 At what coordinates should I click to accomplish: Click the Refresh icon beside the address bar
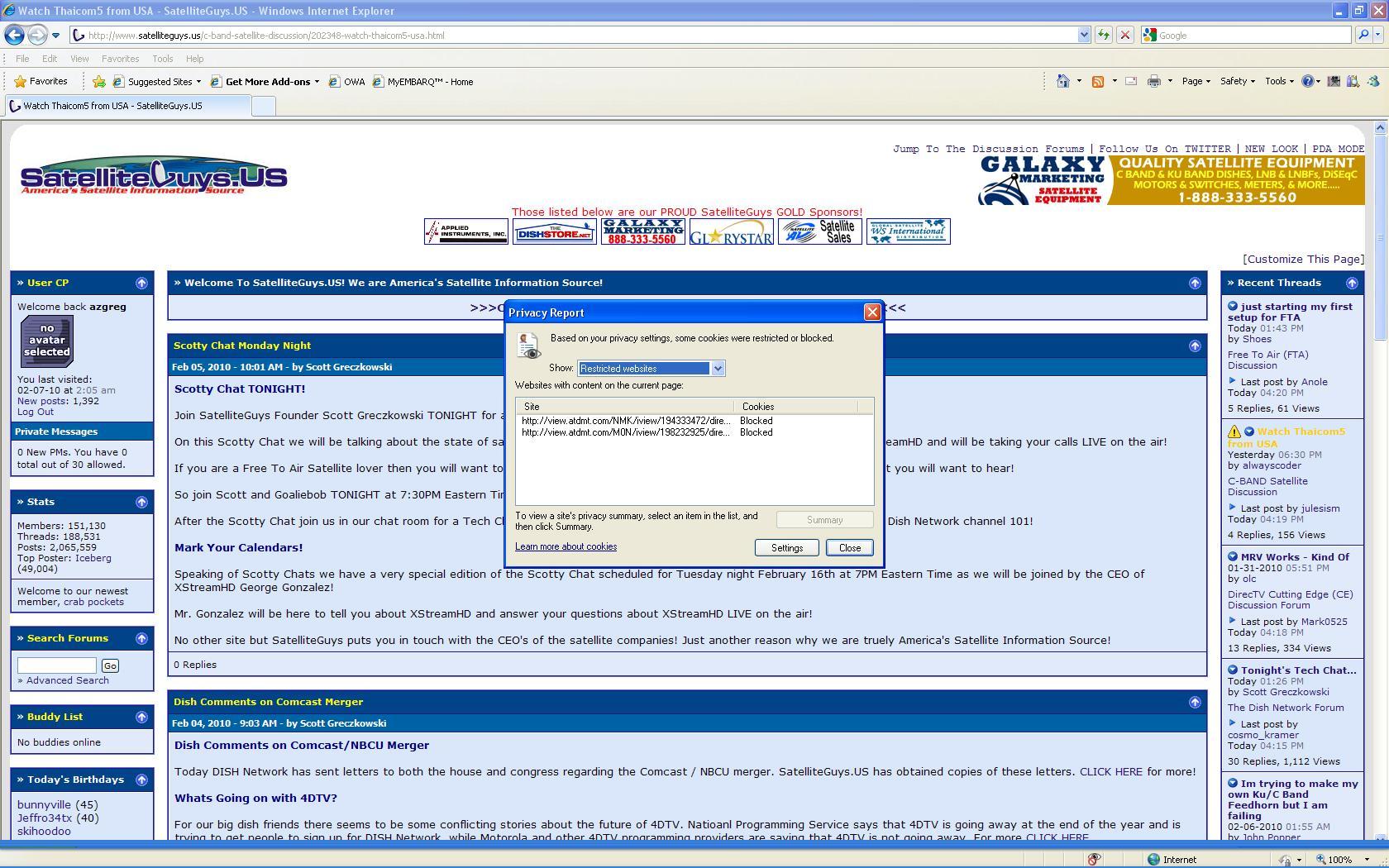click(1104, 35)
